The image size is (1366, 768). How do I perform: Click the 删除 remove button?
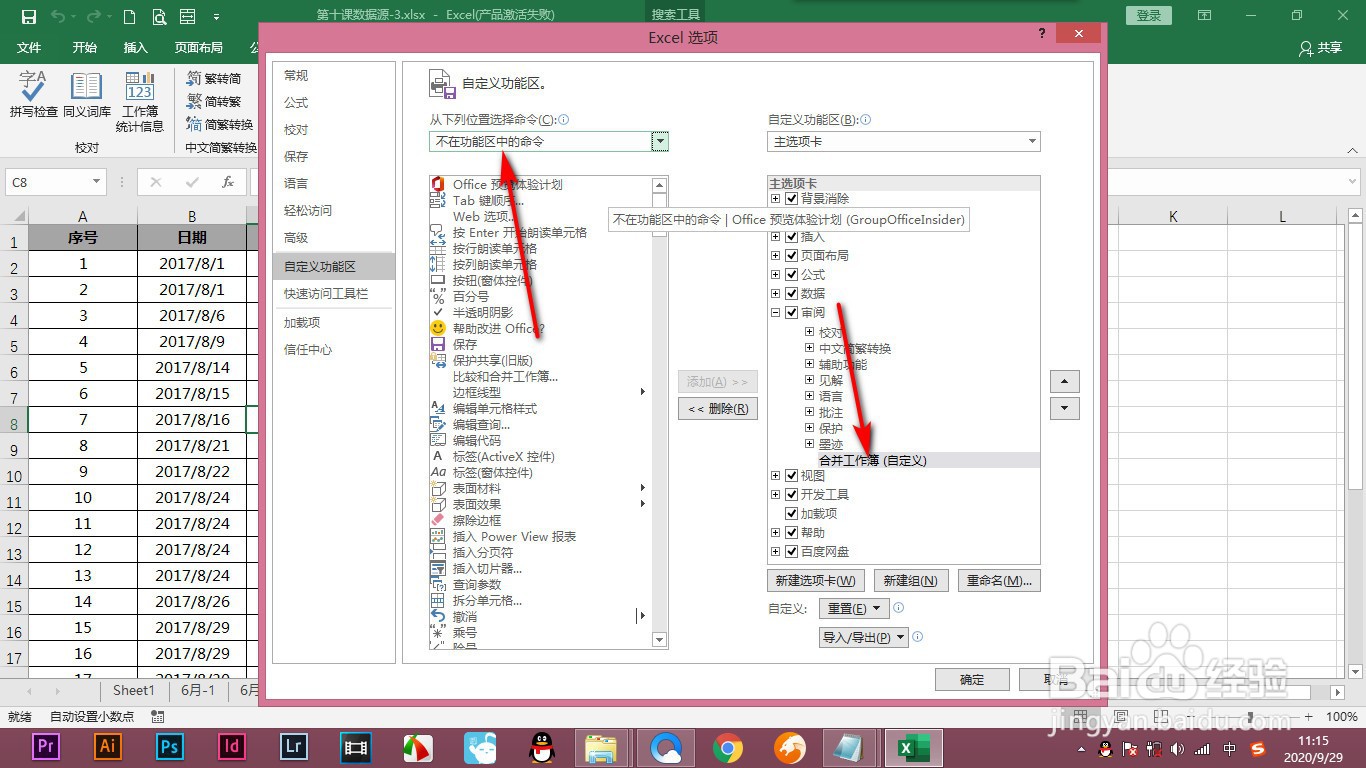[x=718, y=408]
